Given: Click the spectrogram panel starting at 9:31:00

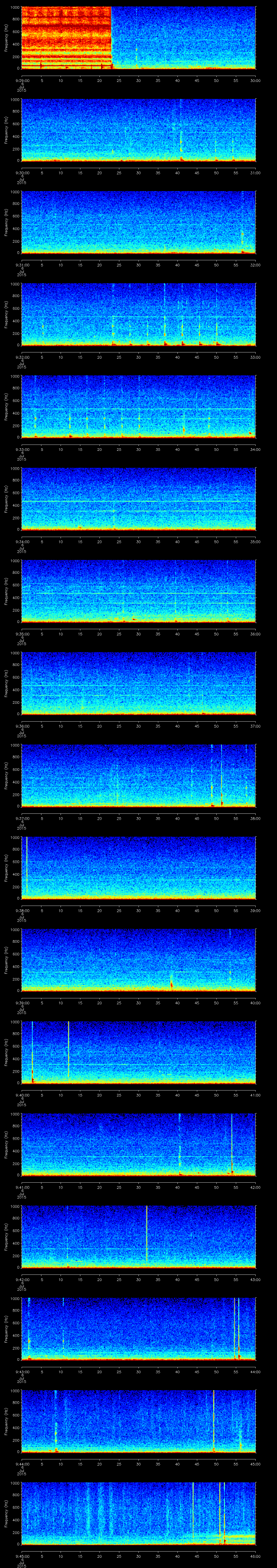Looking at the screenshot, I should (138, 222).
